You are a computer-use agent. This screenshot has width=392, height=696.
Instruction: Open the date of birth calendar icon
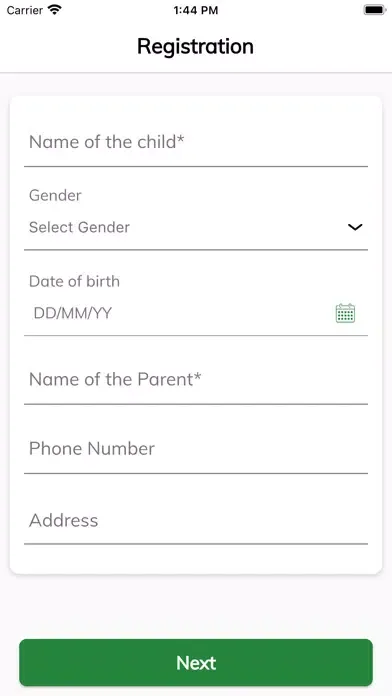(345, 313)
